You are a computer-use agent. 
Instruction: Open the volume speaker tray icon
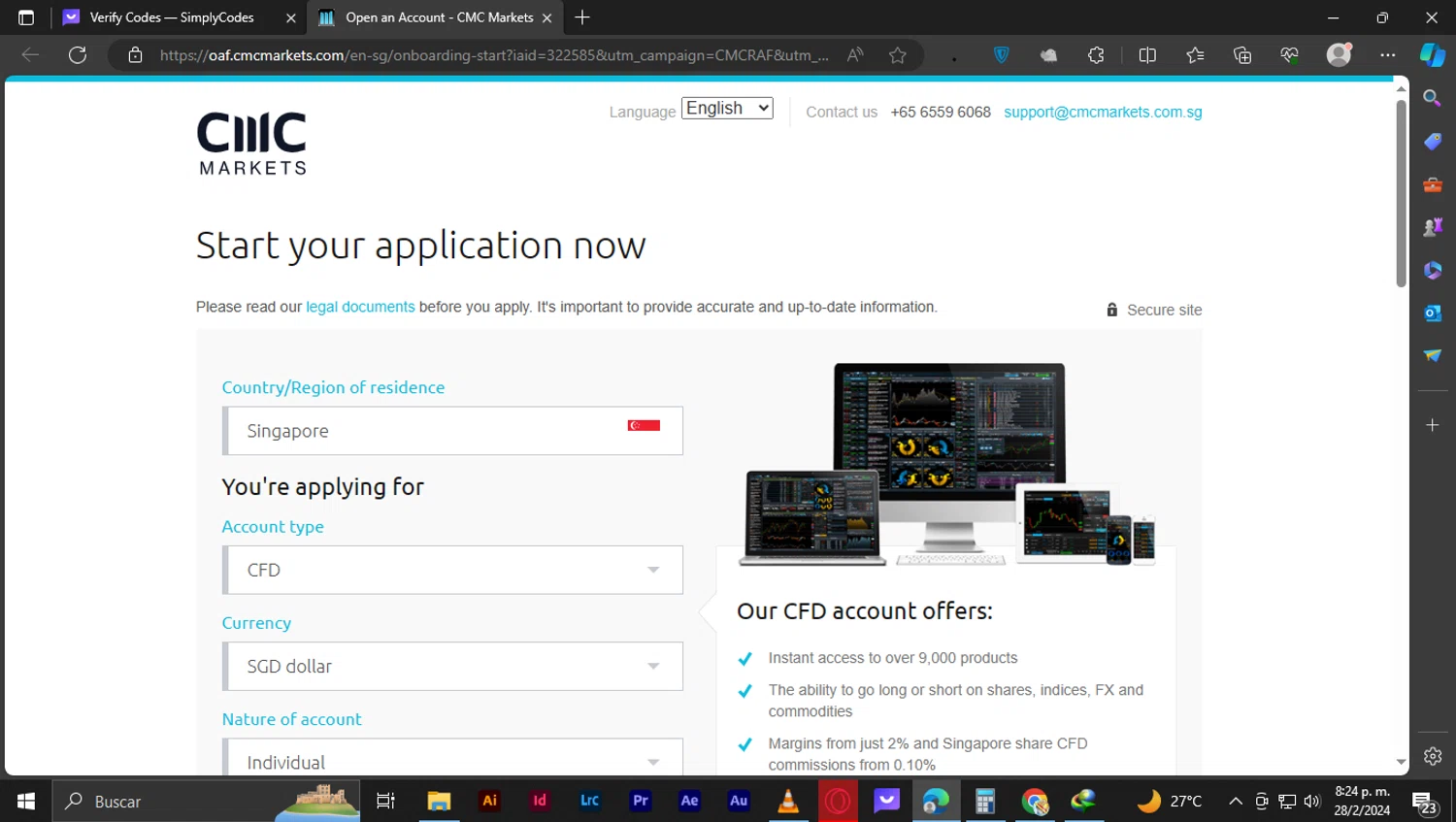[x=1312, y=801]
